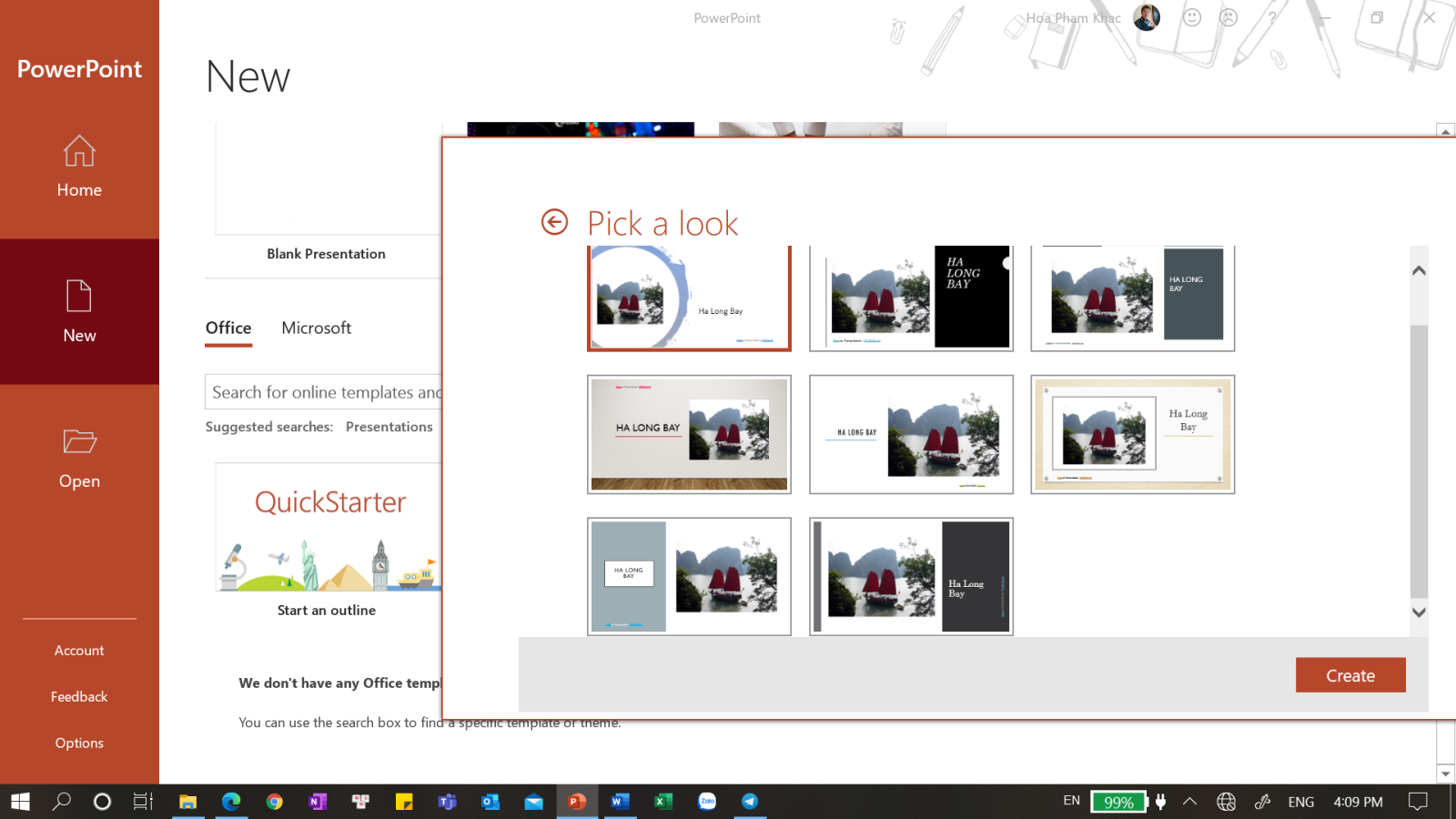Screen dimensions: 1456x819
Task: Open the Hoa Pham Khac profile picture
Action: [1147, 17]
